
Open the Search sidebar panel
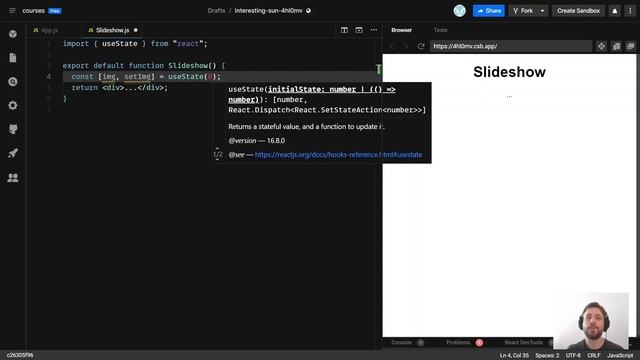click(13, 82)
